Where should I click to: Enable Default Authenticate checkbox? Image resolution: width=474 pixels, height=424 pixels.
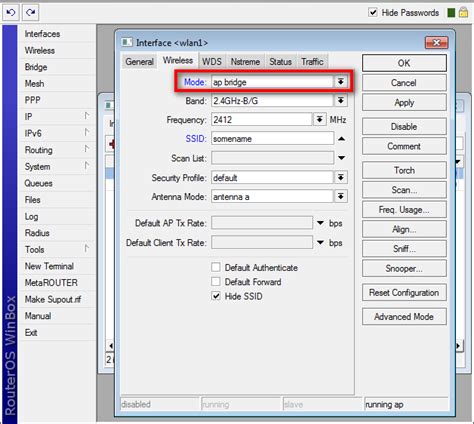216,267
